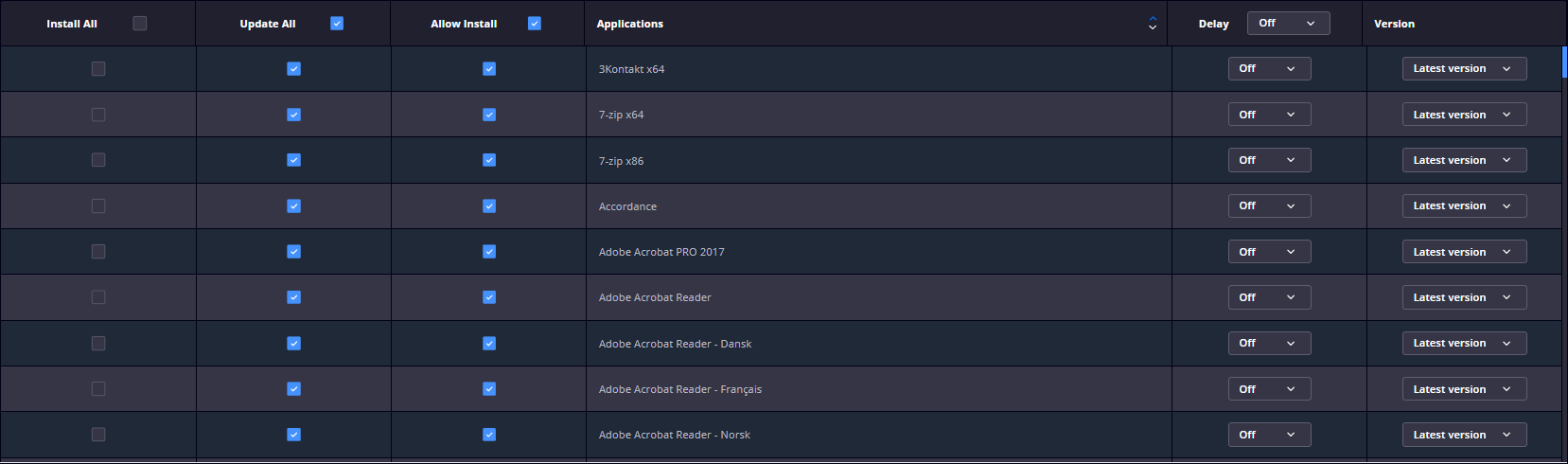
Task: Uncheck allow install for Accordance
Action: point(489,206)
